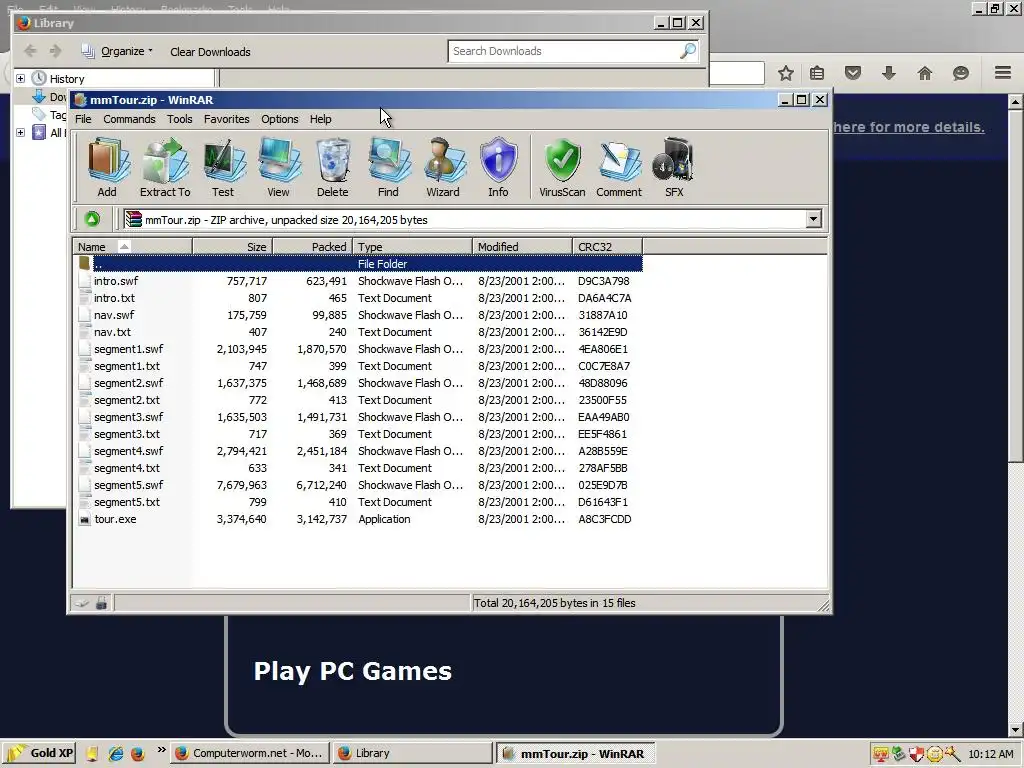Click the Add toolbar icon in WinRAR

(x=108, y=167)
